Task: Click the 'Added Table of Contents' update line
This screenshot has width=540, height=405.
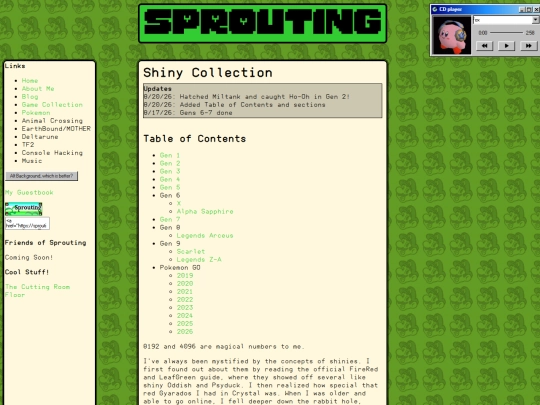Action: tap(234, 105)
